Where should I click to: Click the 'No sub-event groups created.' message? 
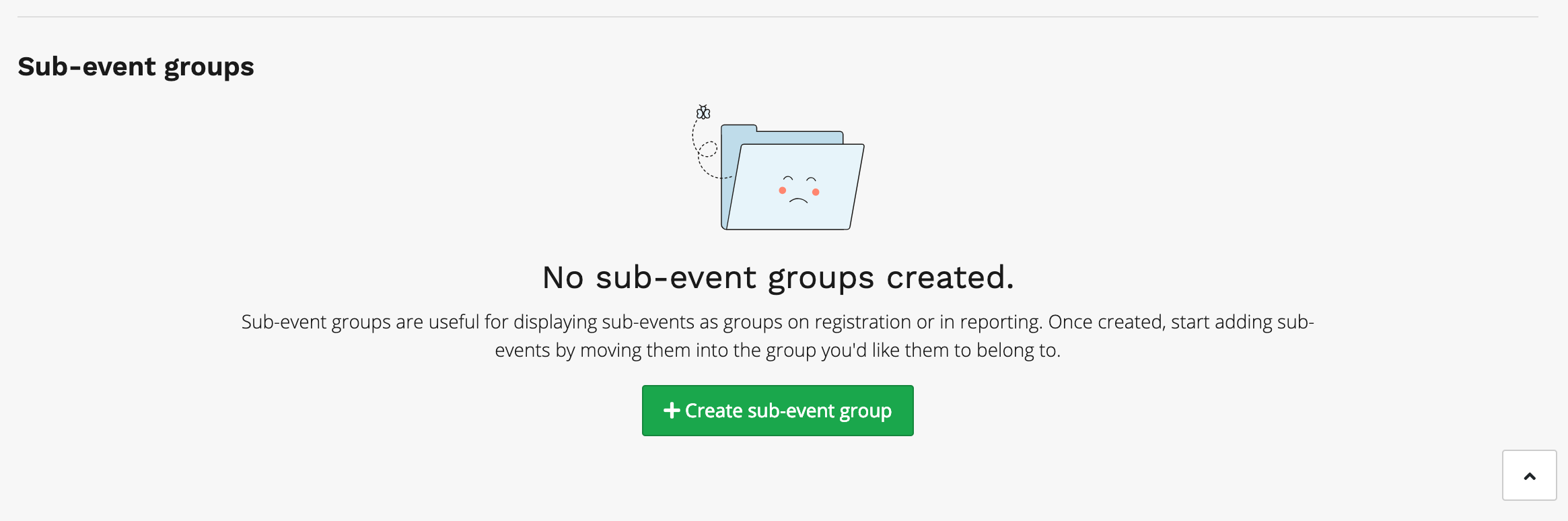pos(778,277)
